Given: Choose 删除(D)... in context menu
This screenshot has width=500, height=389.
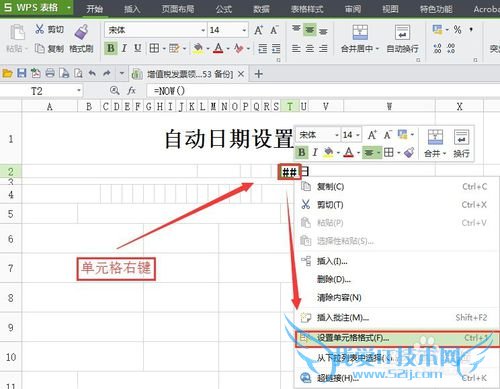Looking at the screenshot, I should coord(396,279).
